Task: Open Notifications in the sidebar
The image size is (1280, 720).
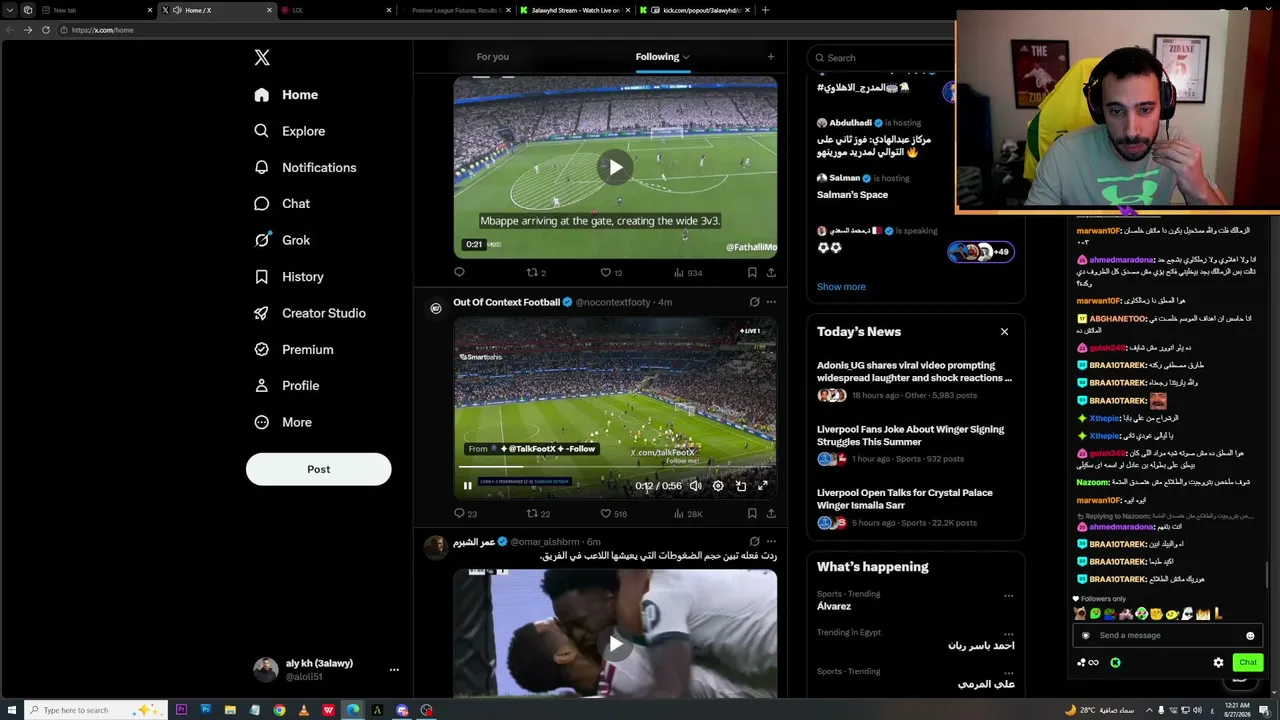Action: 305,167
